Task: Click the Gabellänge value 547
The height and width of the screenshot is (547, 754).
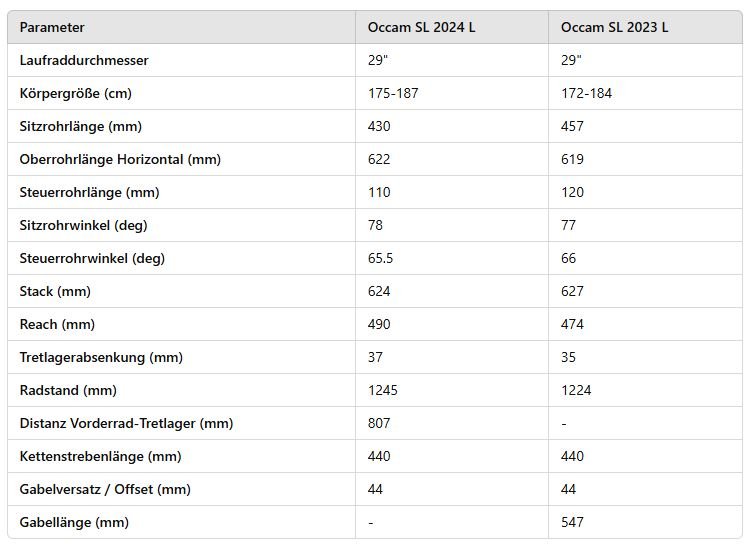Action: pyautogui.click(x=573, y=522)
